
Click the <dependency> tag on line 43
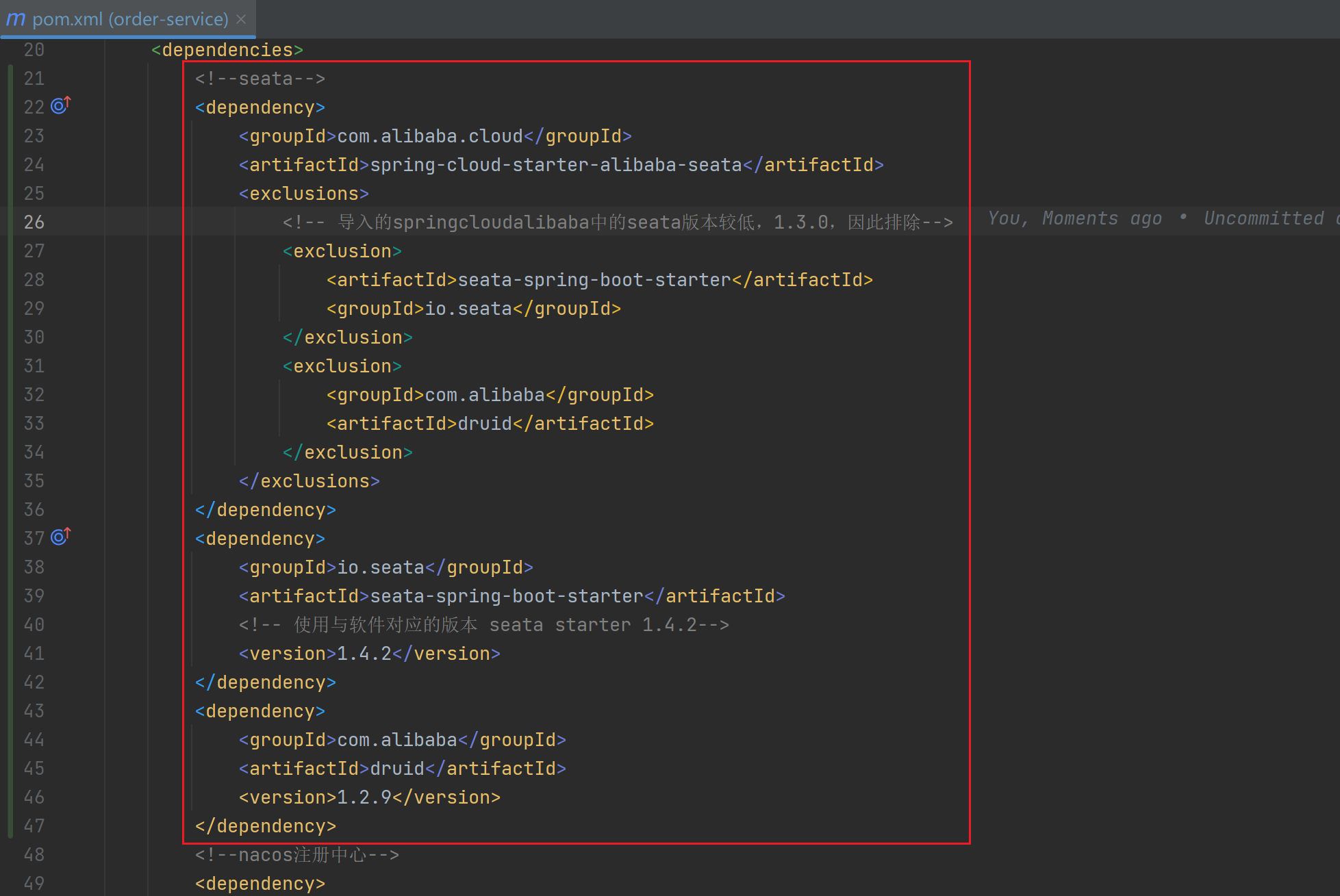click(260, 711)
